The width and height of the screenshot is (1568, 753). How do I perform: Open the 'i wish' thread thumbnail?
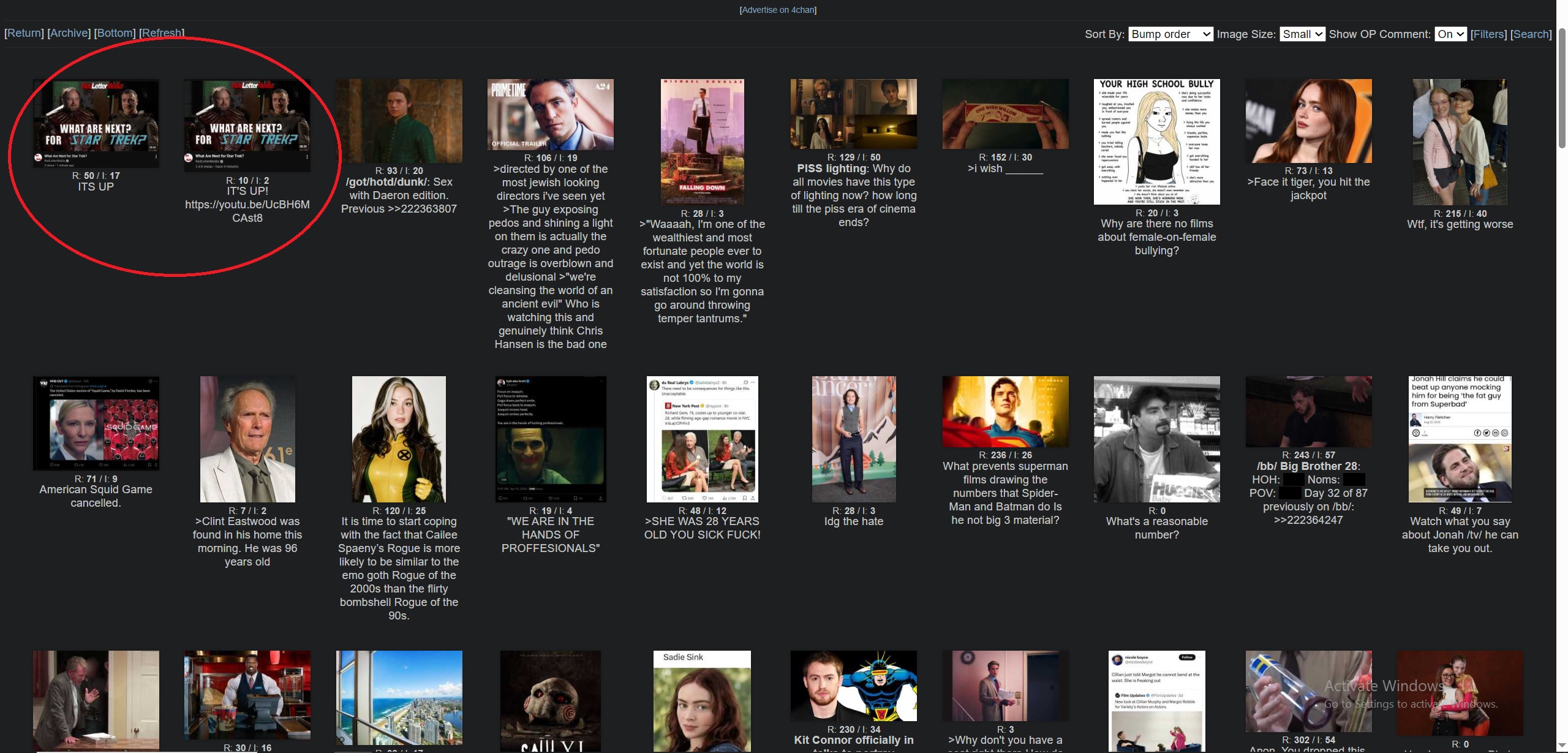[x=1006, y=114]
